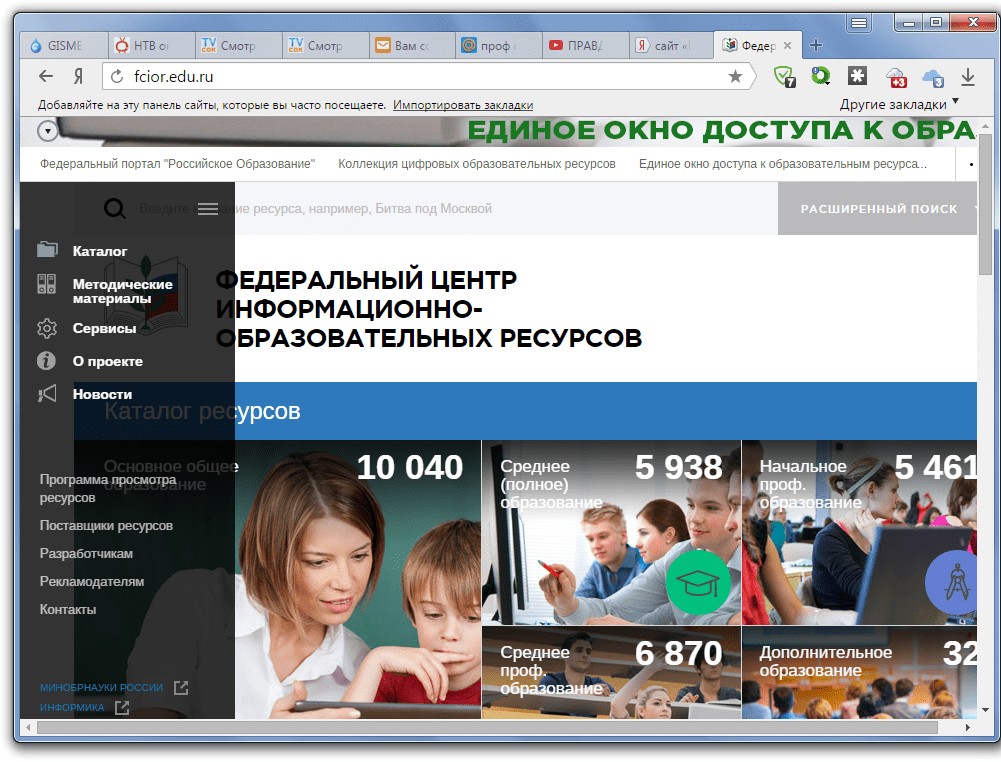
Task: Collapse the top banner with round arrow
Action: tap(48, 131)
